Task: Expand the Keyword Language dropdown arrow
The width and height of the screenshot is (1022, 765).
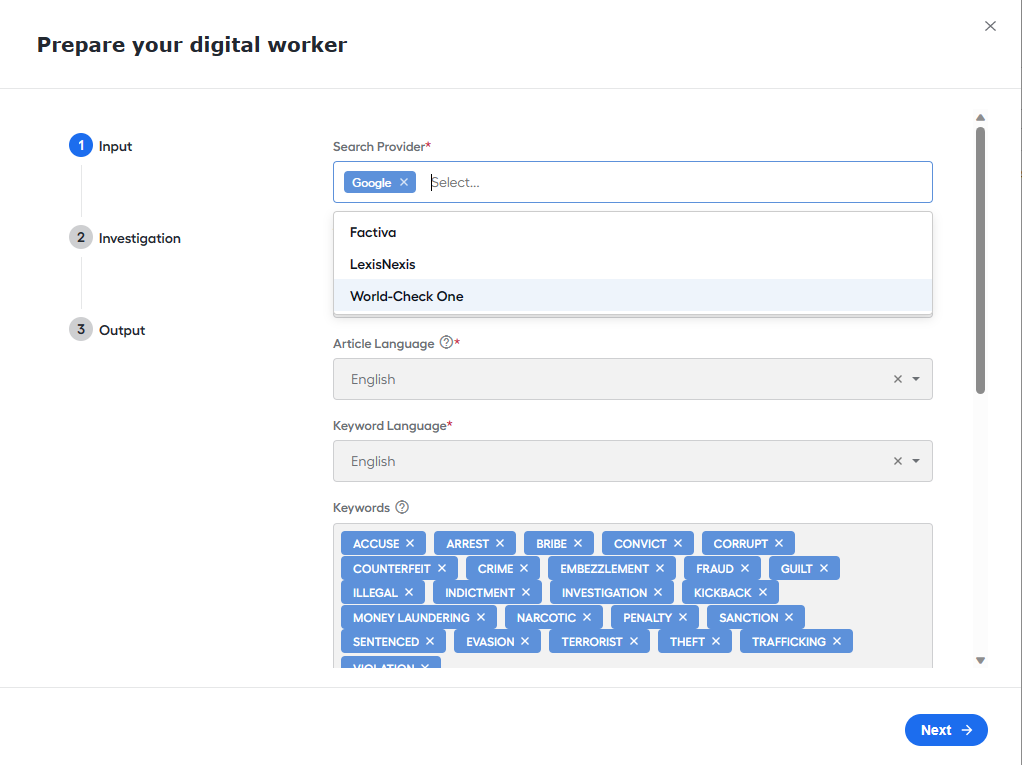Action: [x=916, y=461]
